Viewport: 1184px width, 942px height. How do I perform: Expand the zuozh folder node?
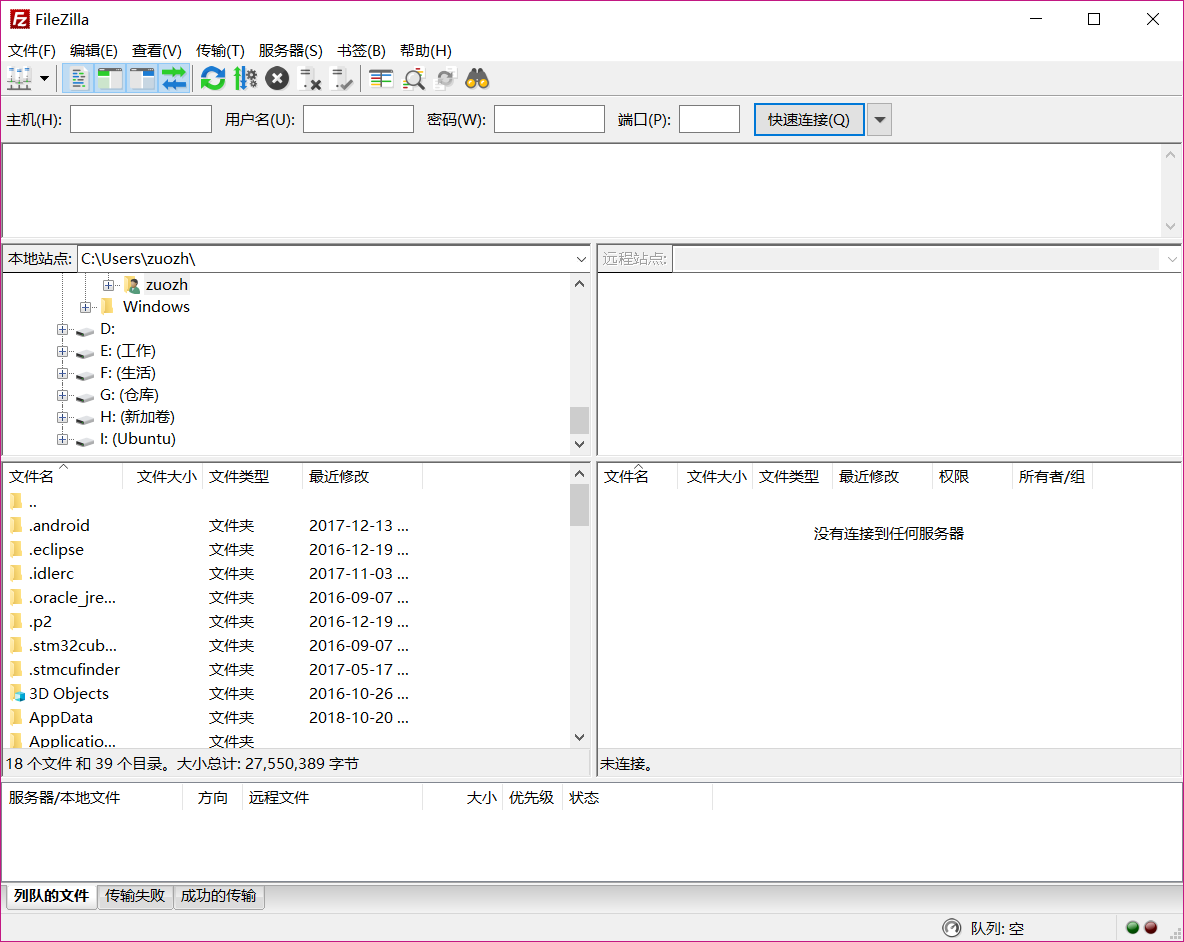point(109,285)
